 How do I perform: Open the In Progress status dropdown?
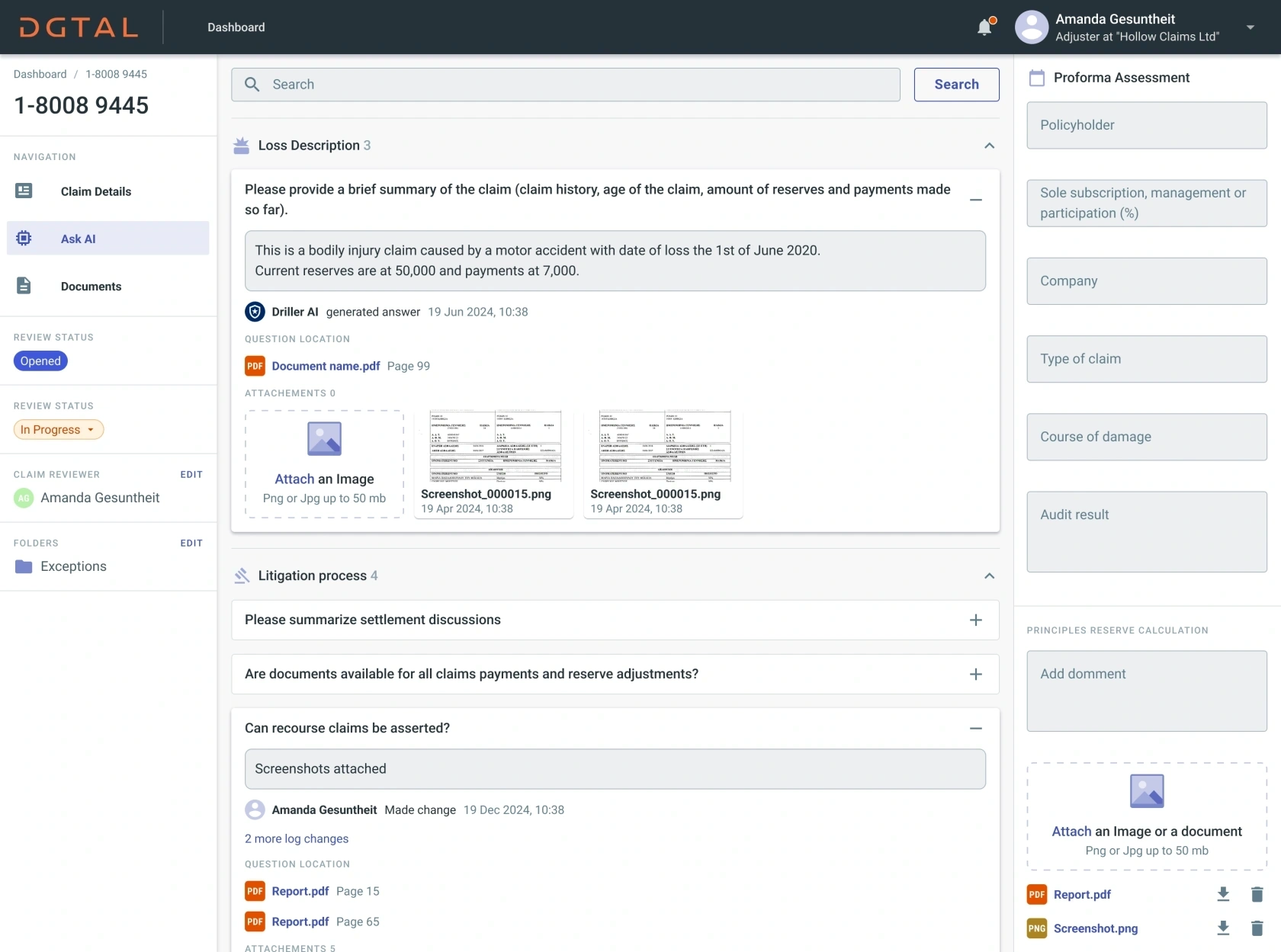point(59,430)
